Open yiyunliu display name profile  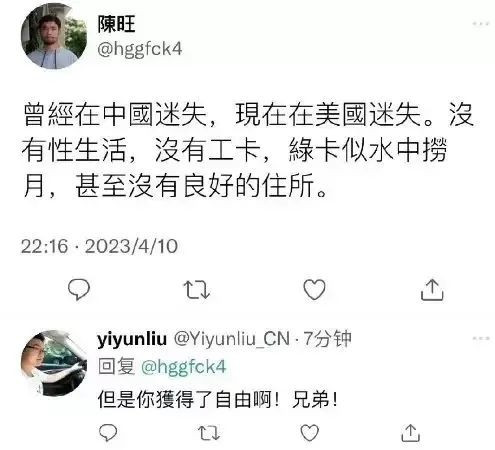pyautogui.click(x=132, y=339)
